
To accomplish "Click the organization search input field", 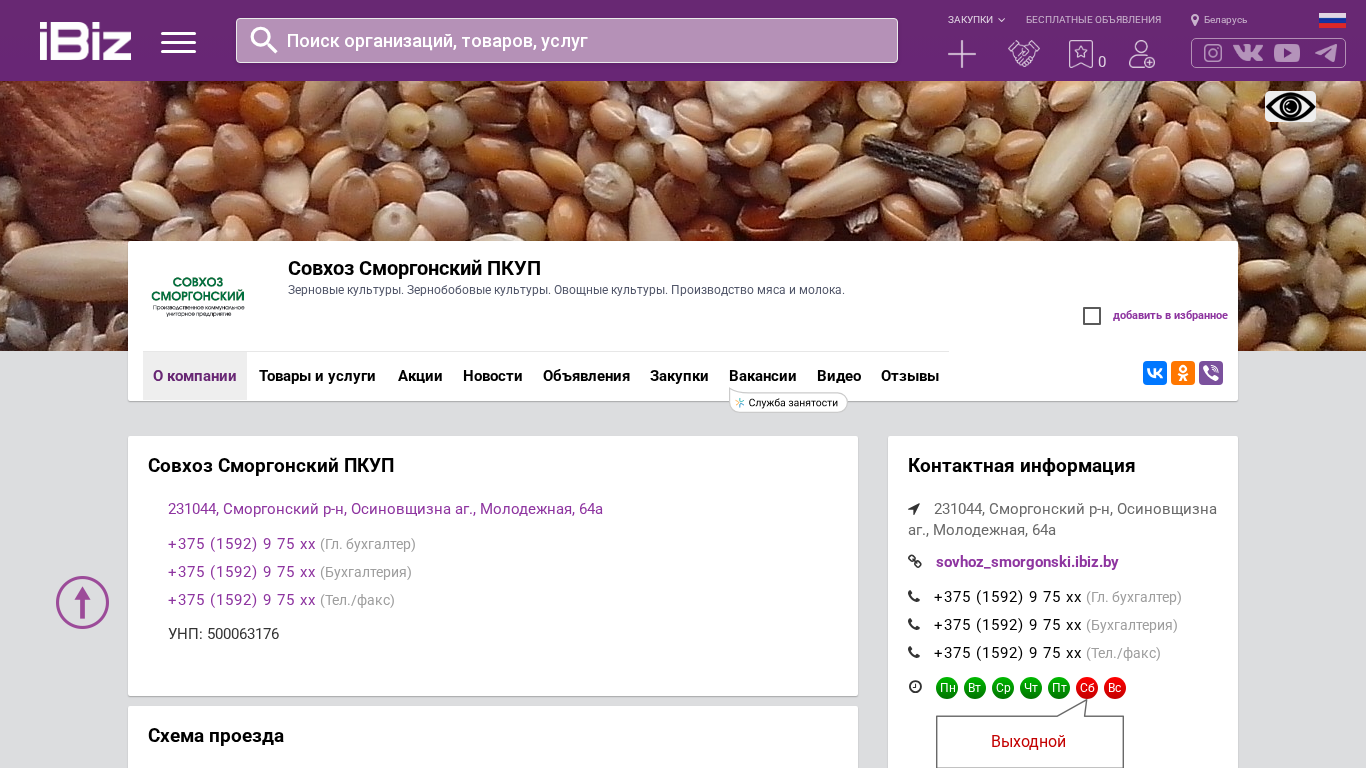I will tap(580, 41).
